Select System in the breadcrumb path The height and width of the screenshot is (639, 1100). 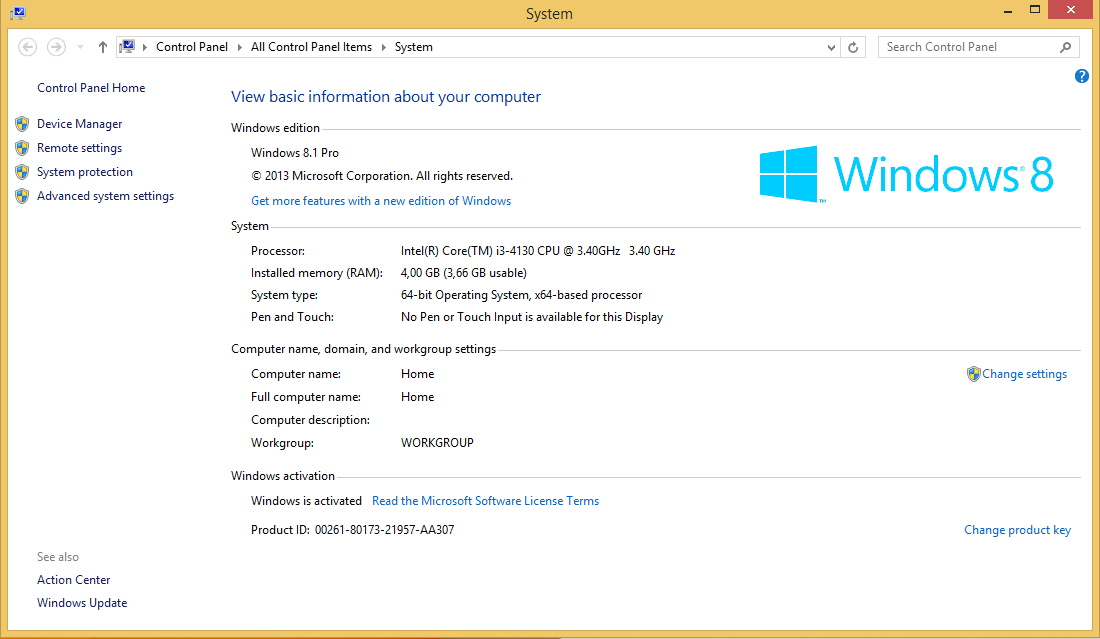pyautogui.click(x=413, y=47)
